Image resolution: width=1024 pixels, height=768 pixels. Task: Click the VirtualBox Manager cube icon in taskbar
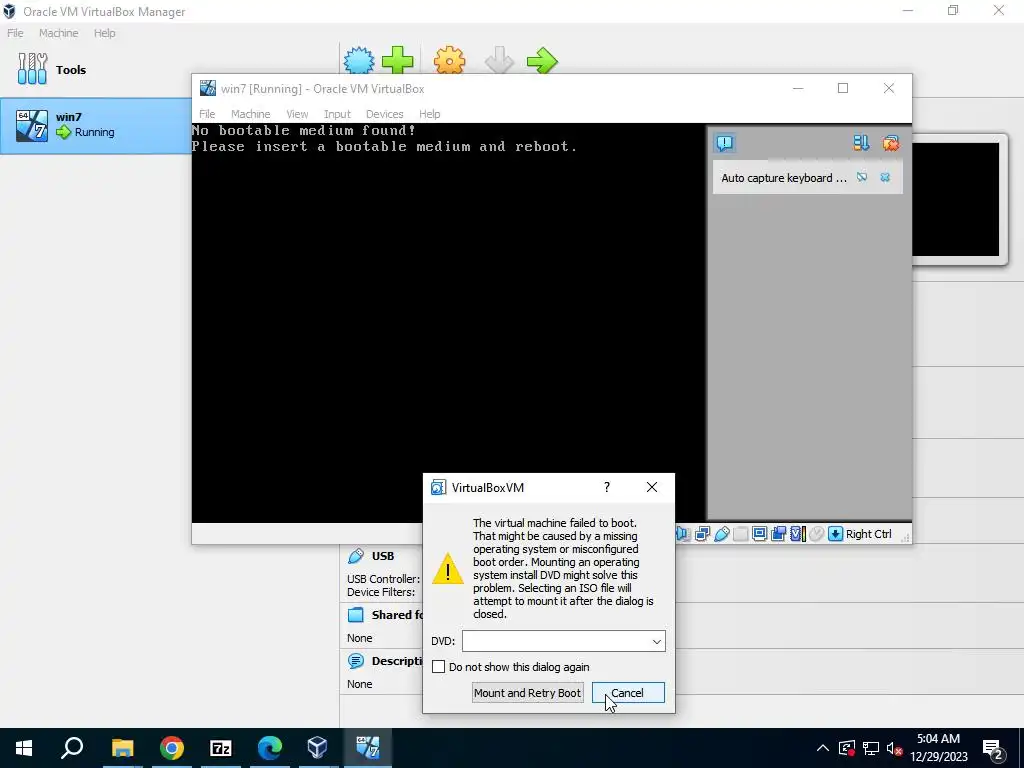(317, 748)
